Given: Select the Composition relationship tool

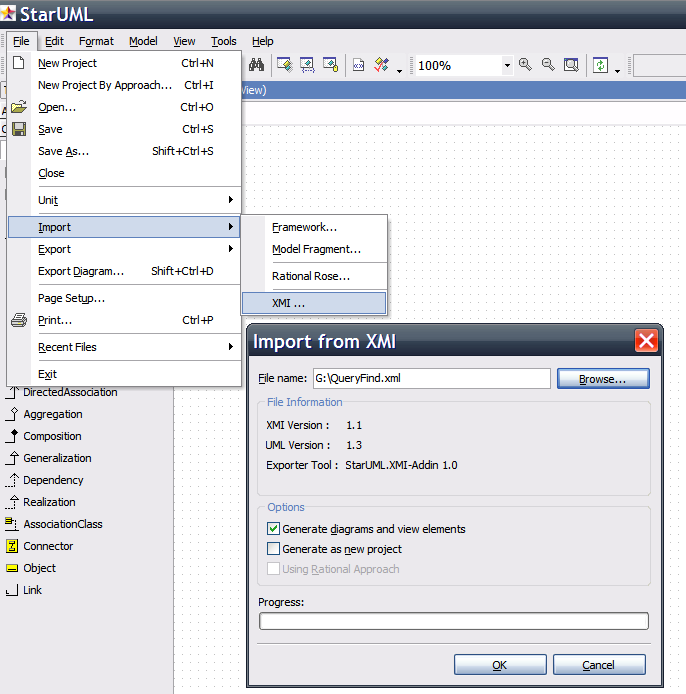Looking at the screenshot, I should 52,436.
